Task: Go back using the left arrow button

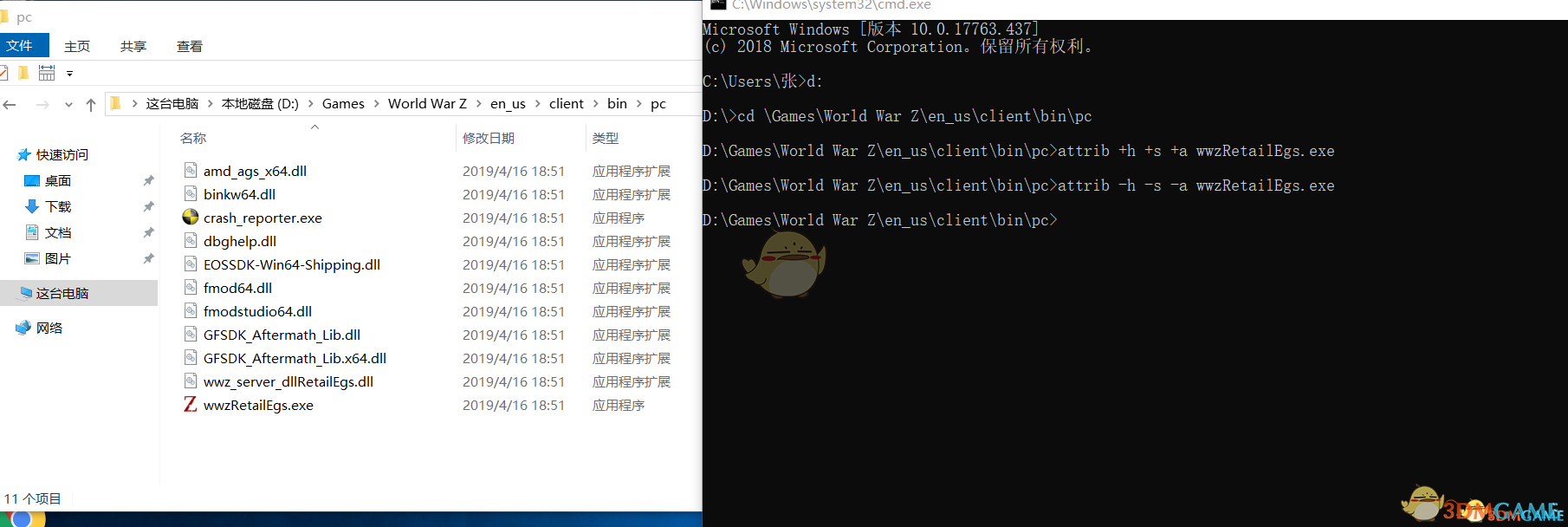Action: pos(10,104)
